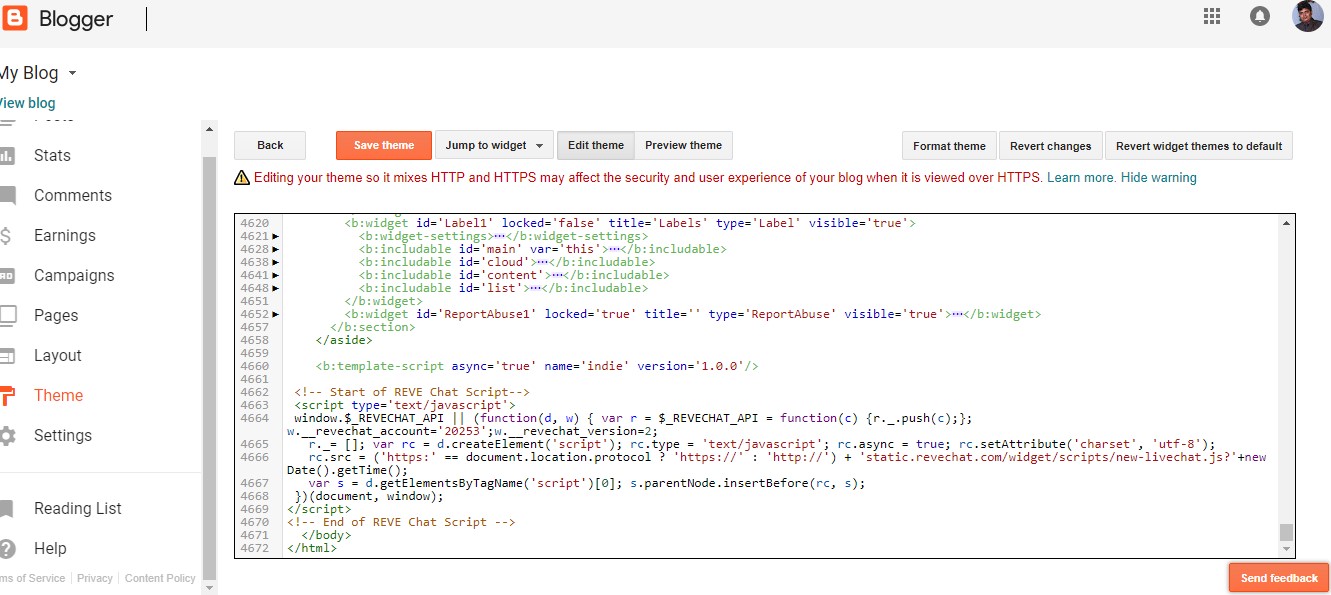This screenshot has width=1331, height=595.
Task: Open Stats in the sidebar menu
Action: pyautogui.click(x=52, y=155)
